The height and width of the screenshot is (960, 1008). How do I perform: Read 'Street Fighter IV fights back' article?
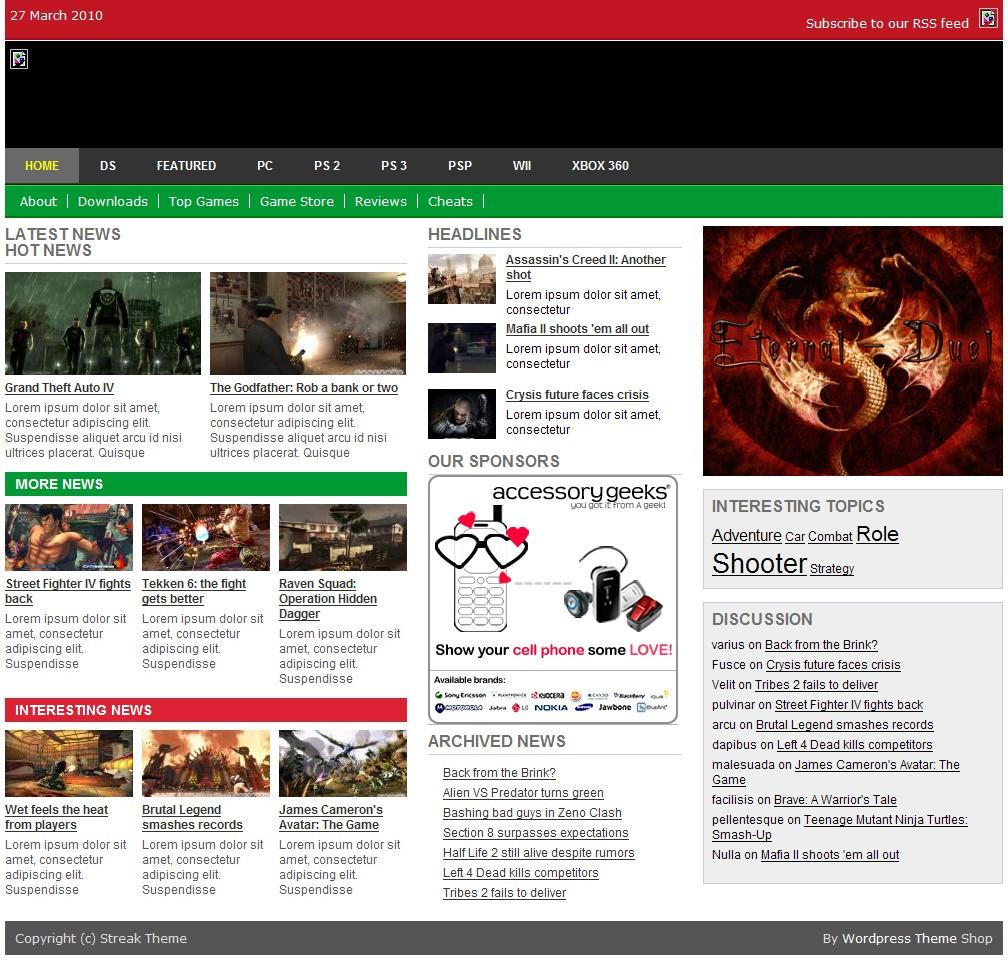(68, 591)
